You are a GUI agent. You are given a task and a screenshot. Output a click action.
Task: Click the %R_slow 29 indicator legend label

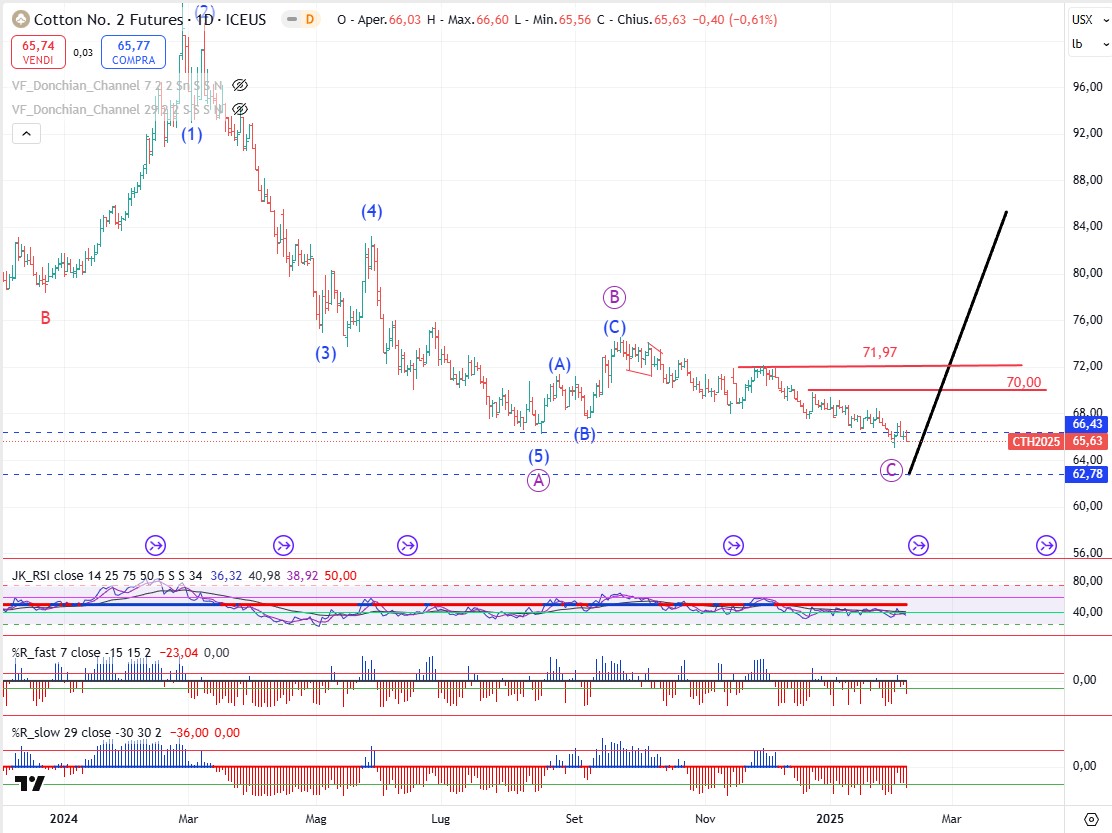(87, 733)
